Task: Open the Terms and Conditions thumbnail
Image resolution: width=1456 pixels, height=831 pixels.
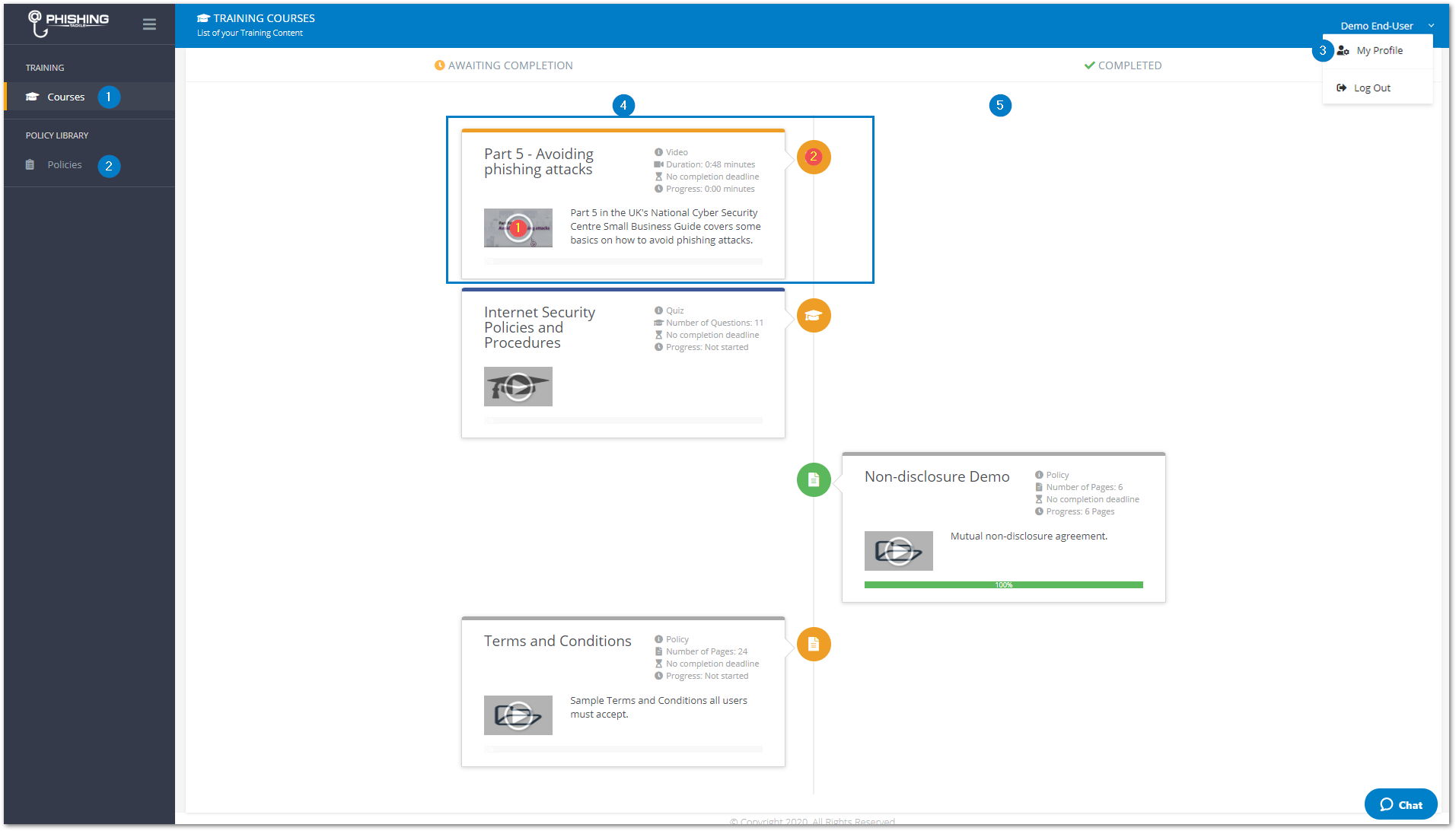Action: coord(518,715)
